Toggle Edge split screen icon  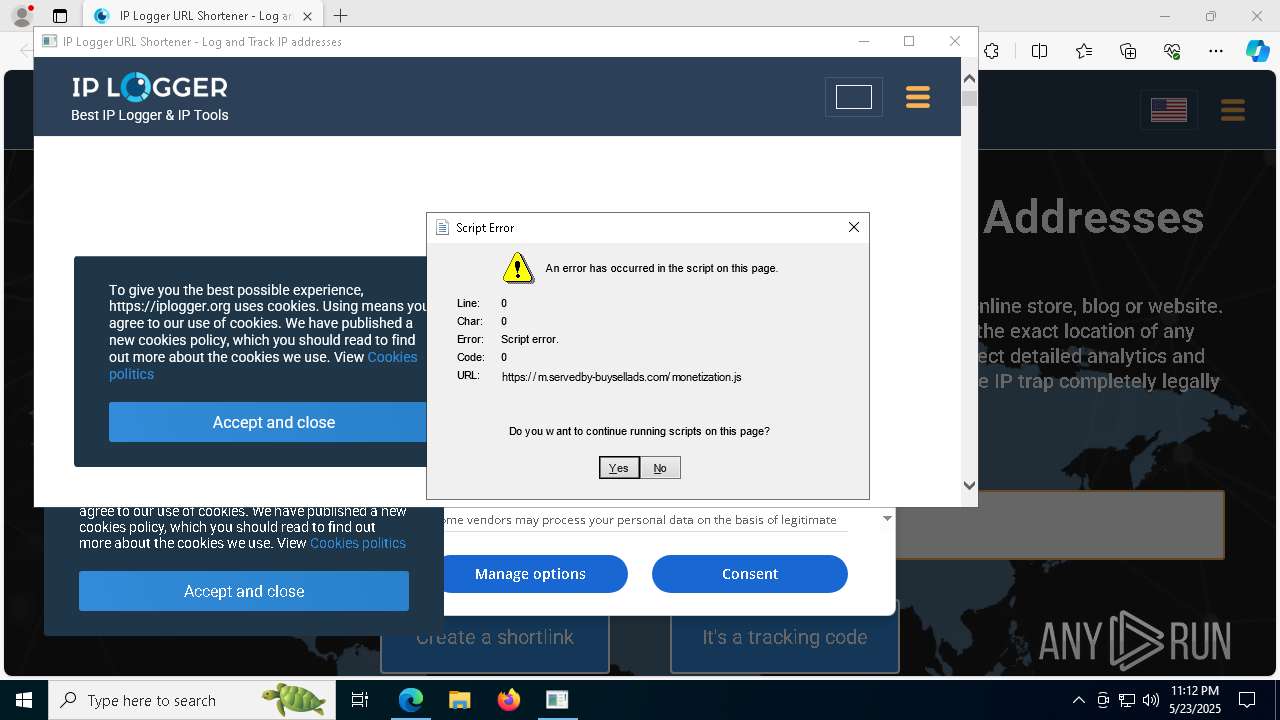(1039, 51)
